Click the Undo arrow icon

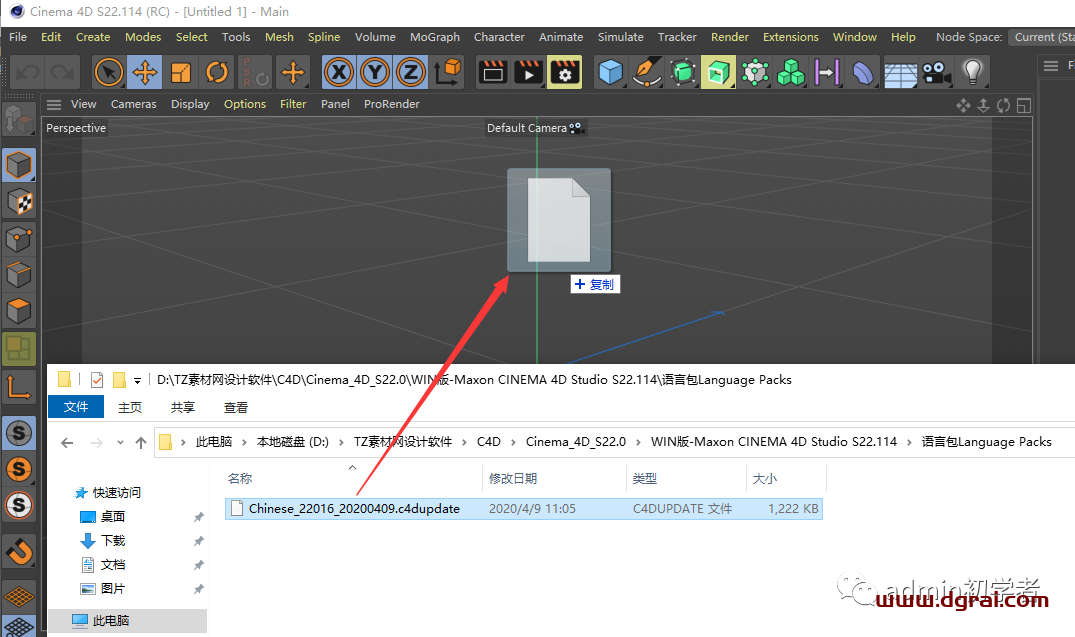pyautogui.click(x=27, y=73)
